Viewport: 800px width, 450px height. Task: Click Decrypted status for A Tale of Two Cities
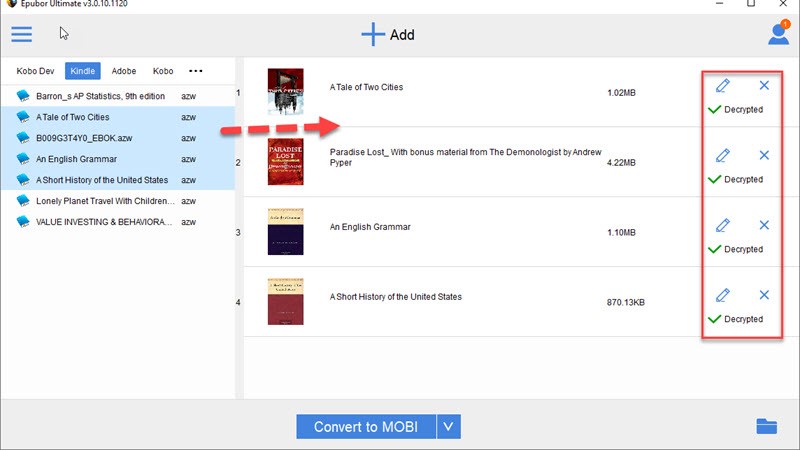point(736,109)
